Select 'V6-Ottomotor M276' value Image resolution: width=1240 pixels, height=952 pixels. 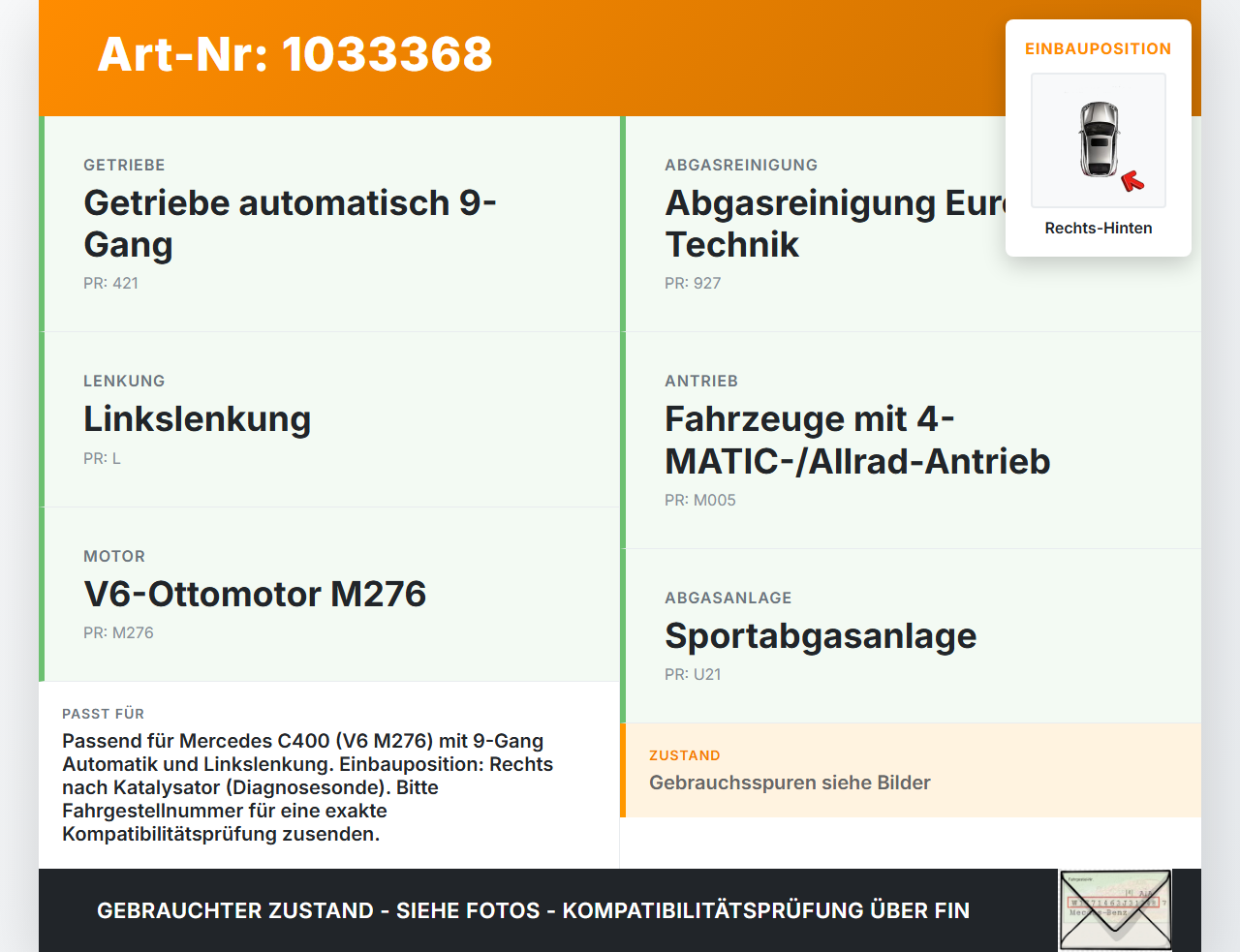coord(255,594)
